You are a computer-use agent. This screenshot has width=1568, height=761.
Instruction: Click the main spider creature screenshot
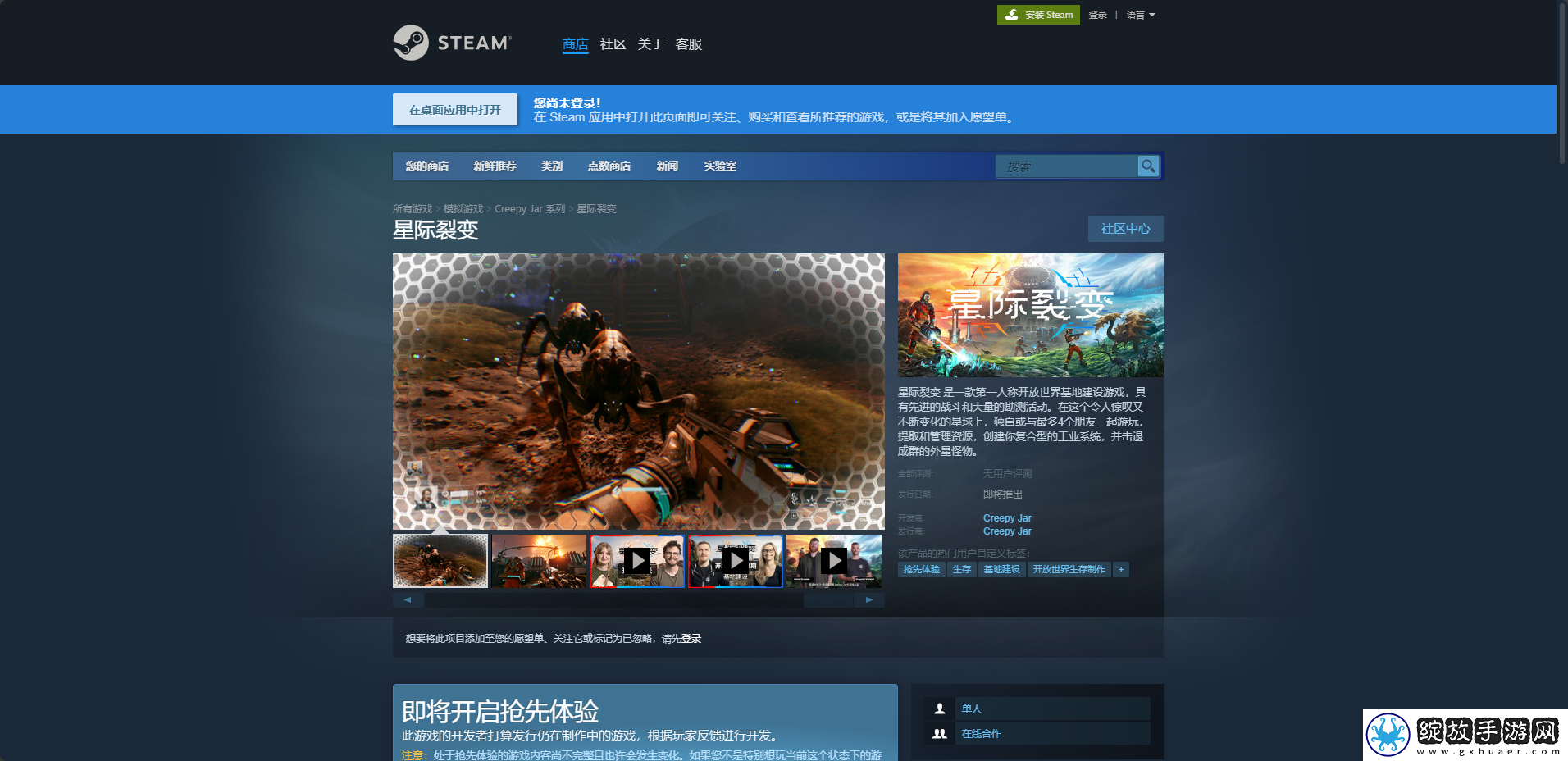click(638, 391)
